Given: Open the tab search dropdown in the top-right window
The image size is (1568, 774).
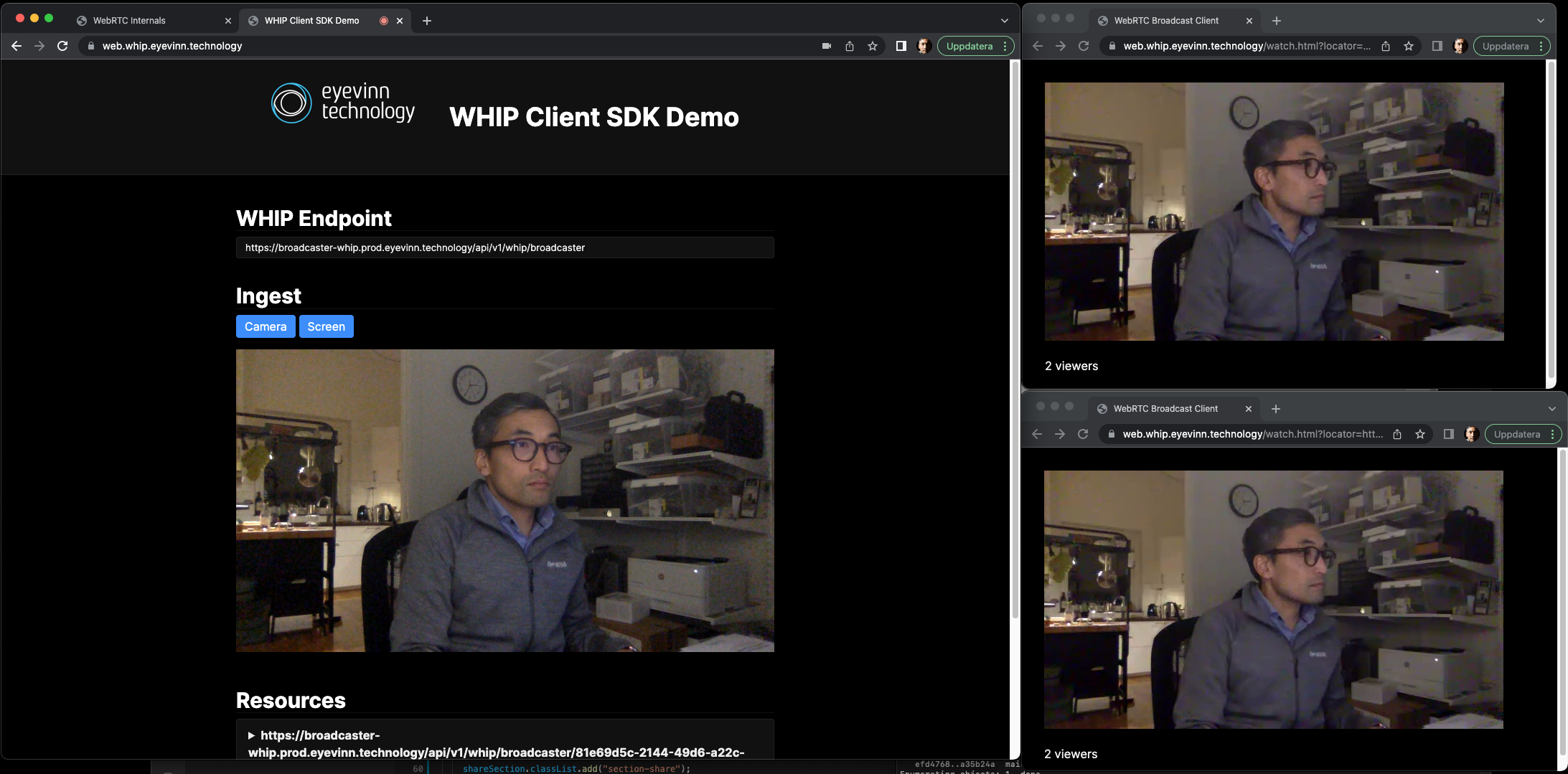Looking at the screenshot, I should (1541, 21).
